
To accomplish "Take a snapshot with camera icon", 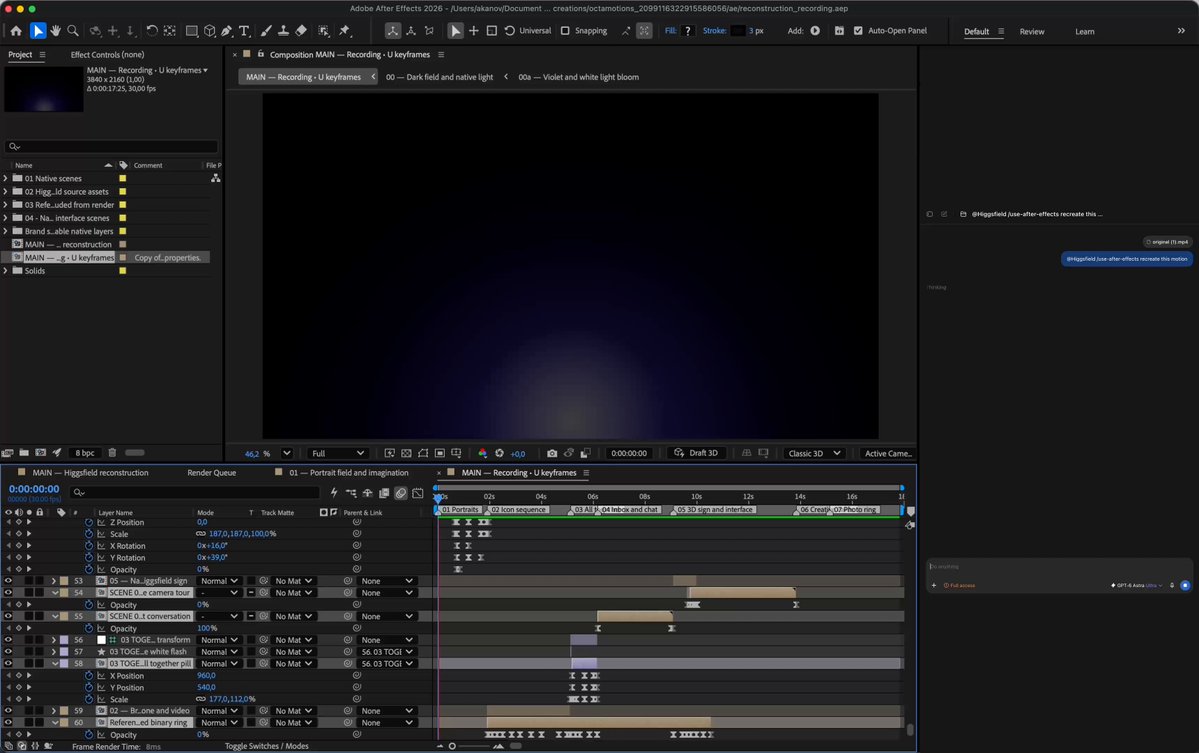I will [x=552, y=453].
